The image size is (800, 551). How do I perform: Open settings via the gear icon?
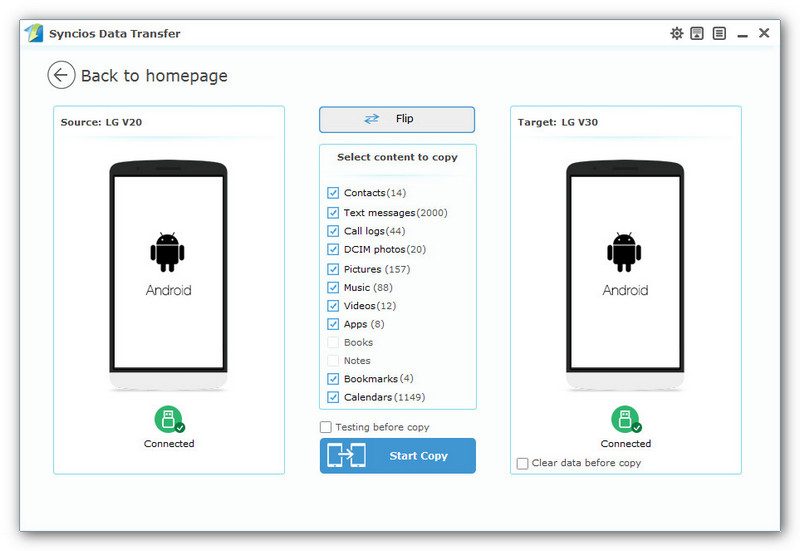tap(677, 34)
